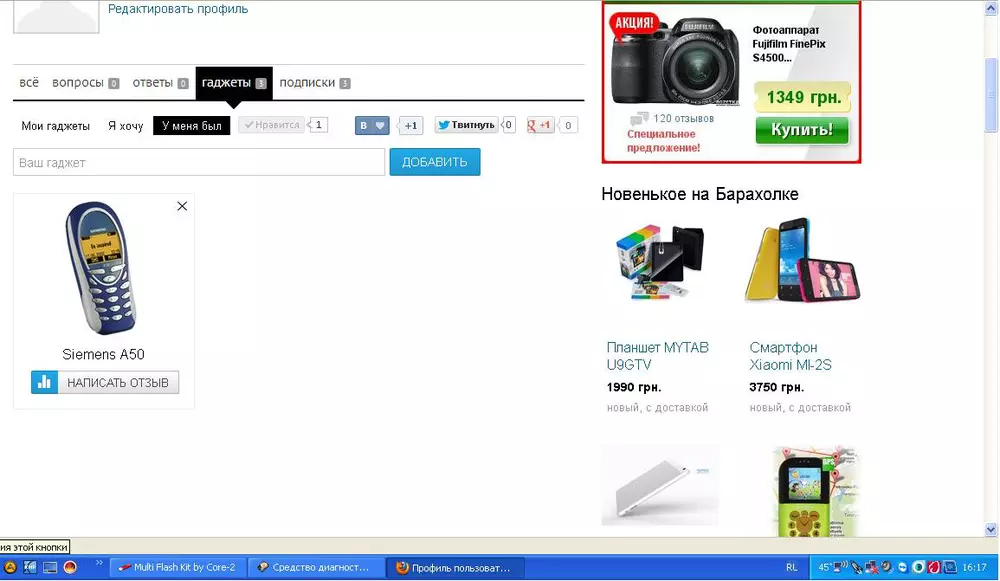
Task: Click the chart icon beside Написать отзыв
Action: (44, 382)
